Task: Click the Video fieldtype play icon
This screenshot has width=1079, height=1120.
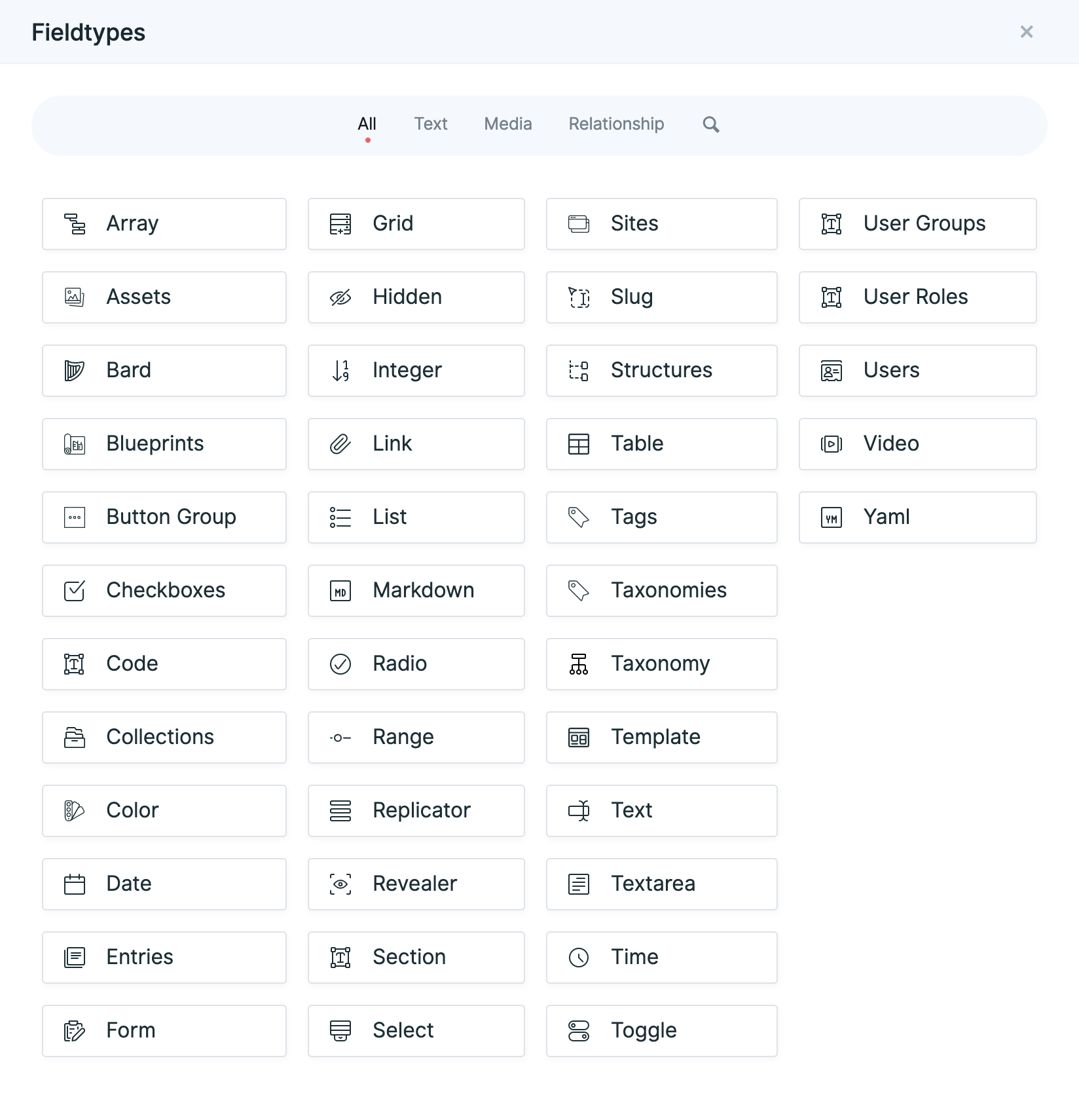Action: (x=831, y=443)
